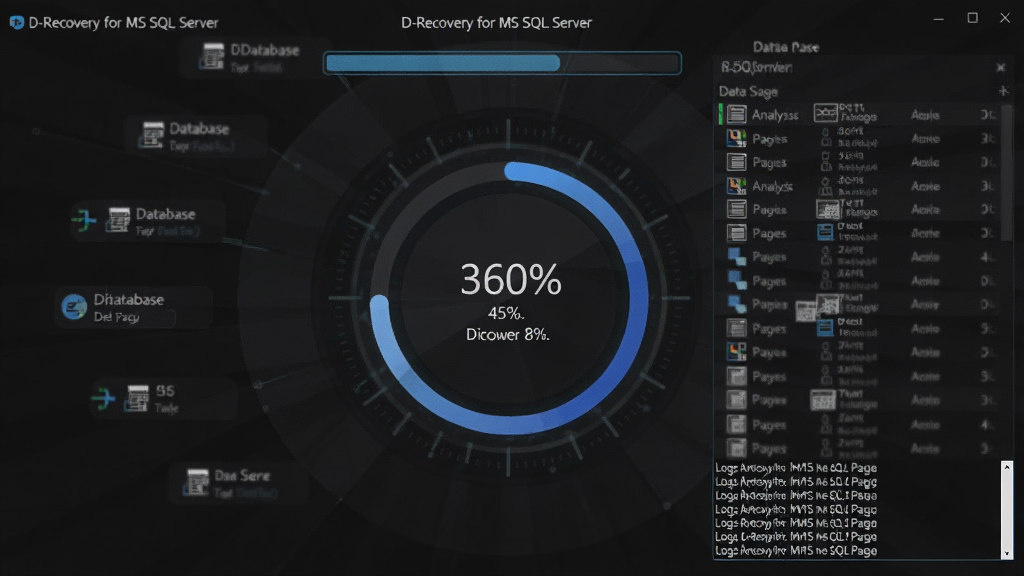Click the 45% secondary progress value
The width and height of the screenshot is (1024, 576).
coord(506,313)
